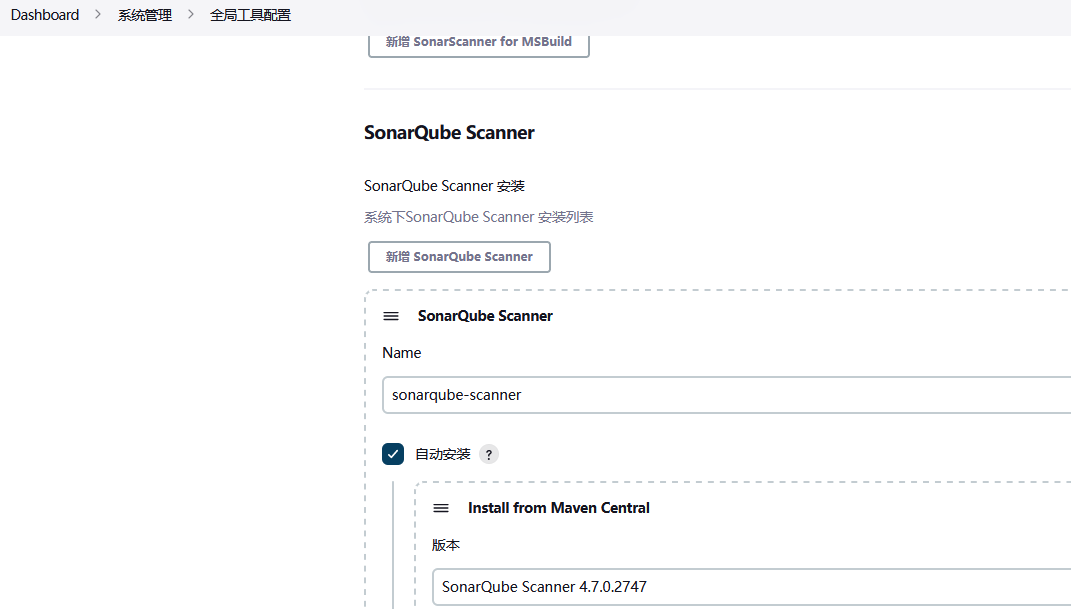Click the 自动安装 checkbox label text
The image size is (1071, 609).
pos(442,454)
